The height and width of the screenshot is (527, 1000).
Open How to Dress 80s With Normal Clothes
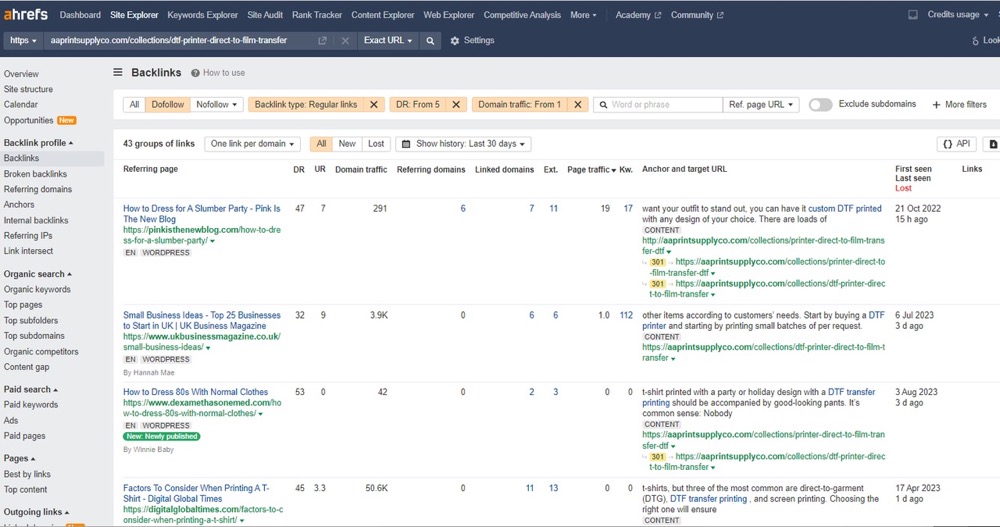point(195,392)
